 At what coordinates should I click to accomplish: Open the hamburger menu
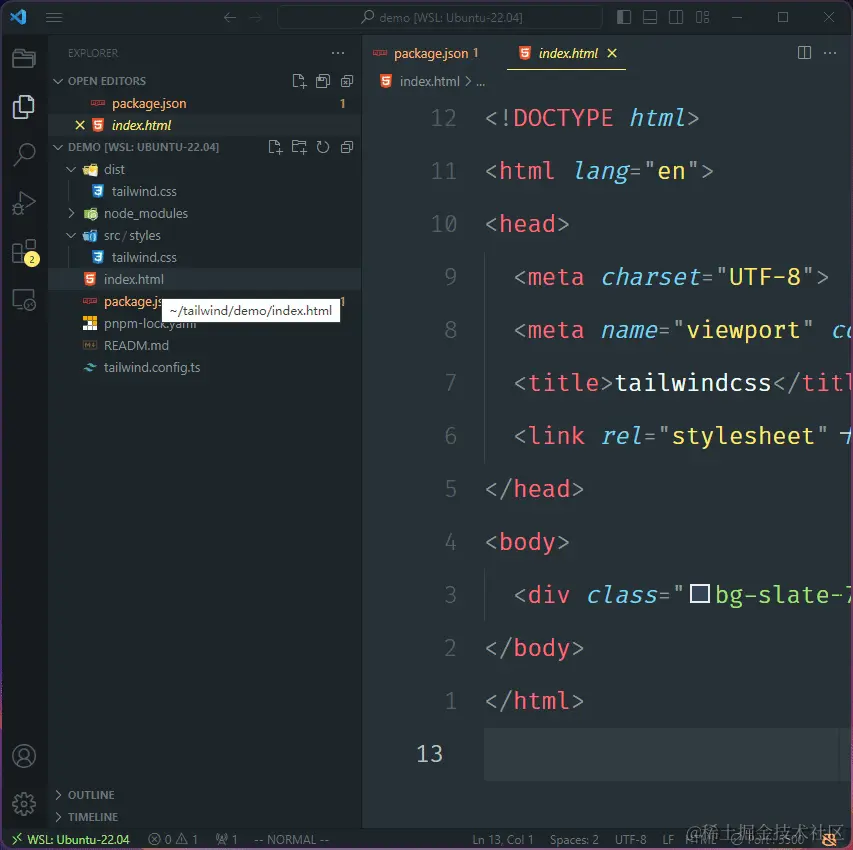[53, 17]
